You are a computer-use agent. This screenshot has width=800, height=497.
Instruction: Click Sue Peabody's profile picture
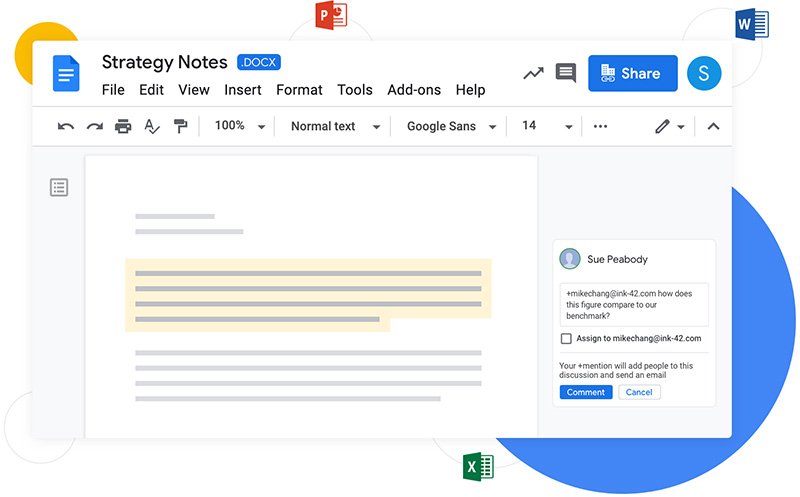tap(569, 259)
